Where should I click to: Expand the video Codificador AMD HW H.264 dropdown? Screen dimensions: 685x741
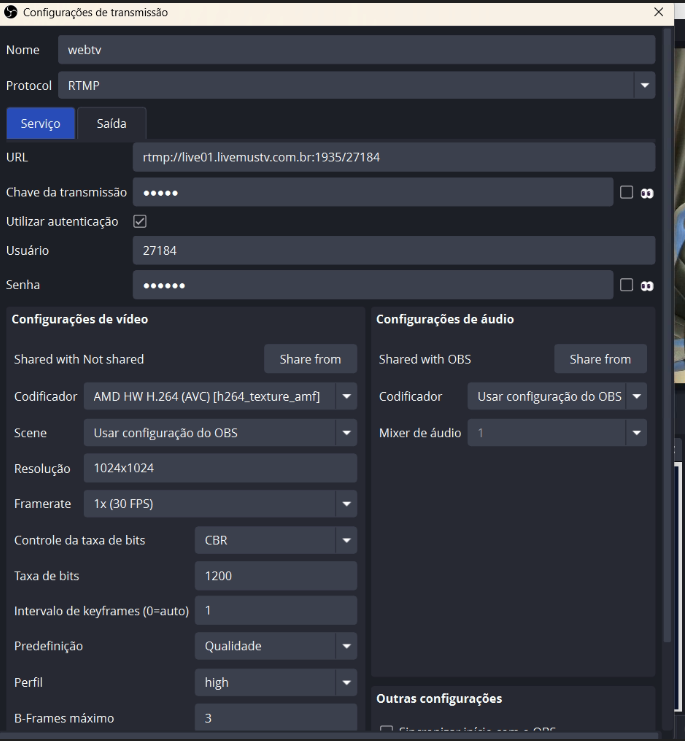pyautogui.click(x=220, y=397)
